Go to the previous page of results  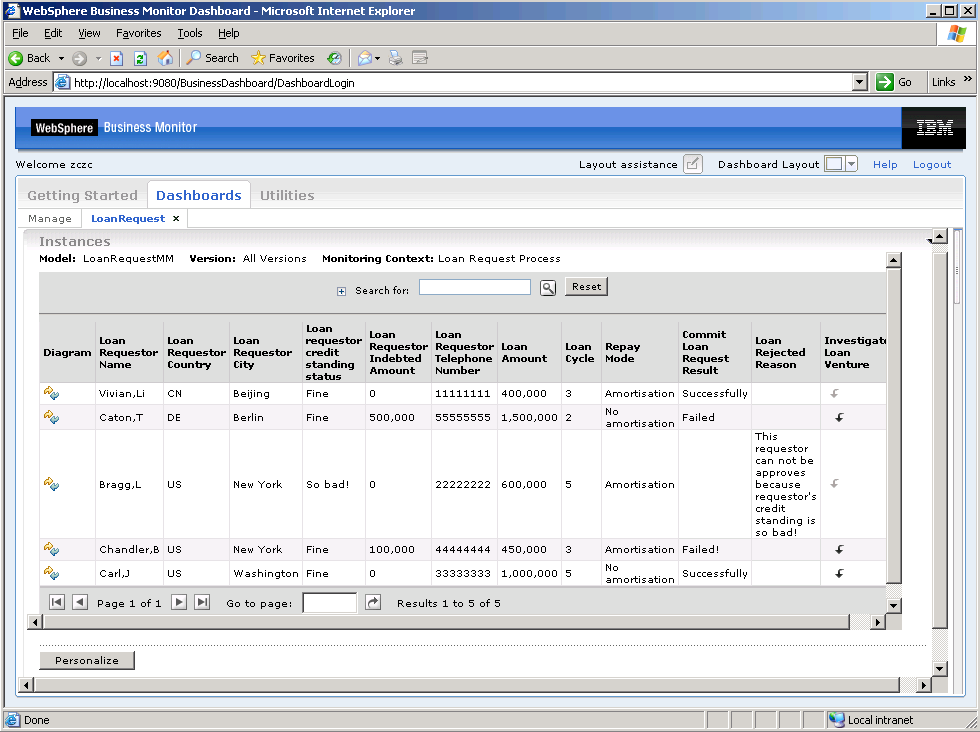(x=80, y=603)
